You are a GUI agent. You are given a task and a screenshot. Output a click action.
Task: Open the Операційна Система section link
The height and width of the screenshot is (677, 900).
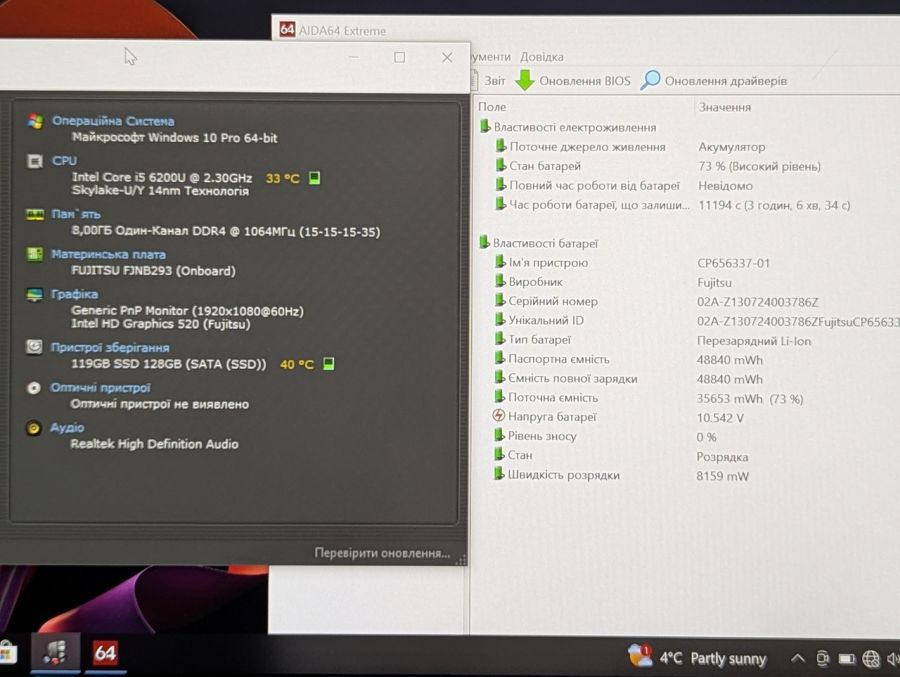click(x=113, y=121)
